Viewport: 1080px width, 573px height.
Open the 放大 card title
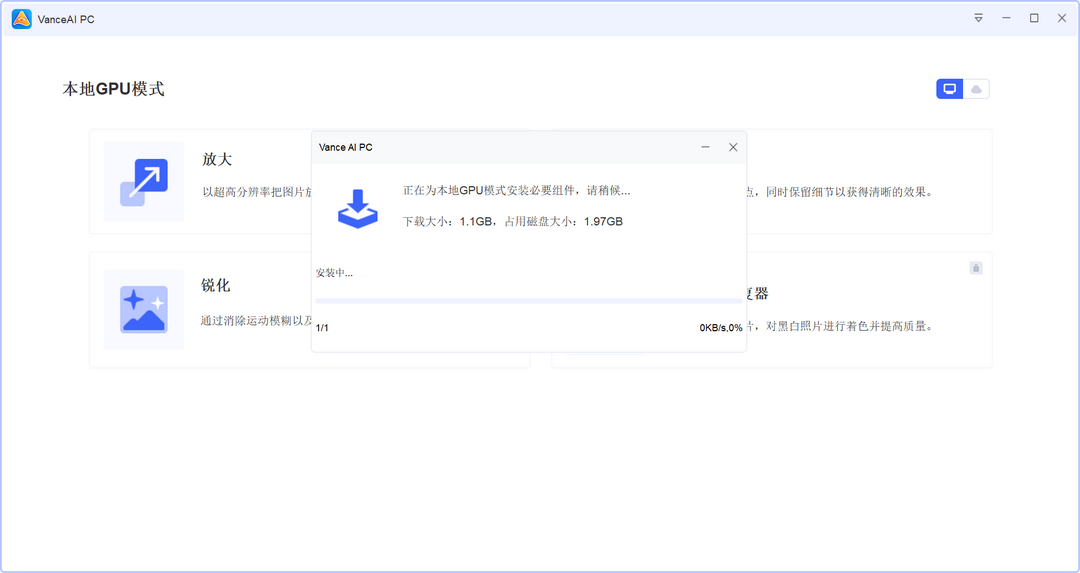tap(217, 159)
